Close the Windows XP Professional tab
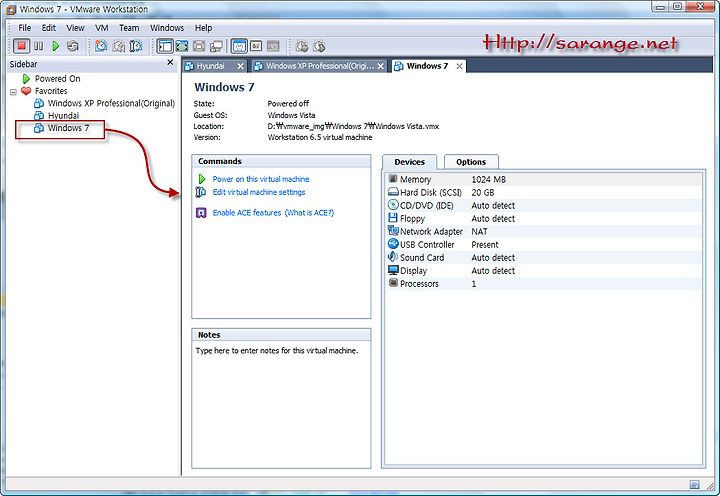Image resolution: width=720 pixels, height=496 pixels. click(381, 66)
